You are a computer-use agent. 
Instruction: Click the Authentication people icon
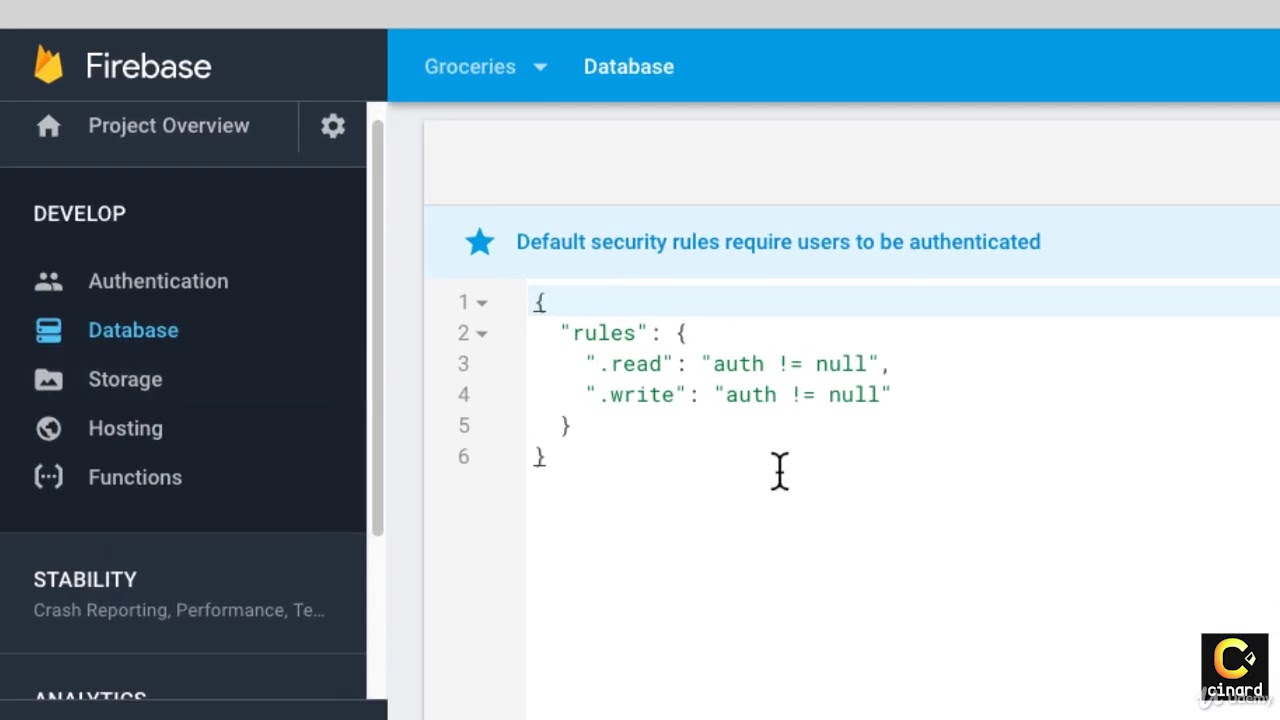pyautogui.click(x=48, y=281)
